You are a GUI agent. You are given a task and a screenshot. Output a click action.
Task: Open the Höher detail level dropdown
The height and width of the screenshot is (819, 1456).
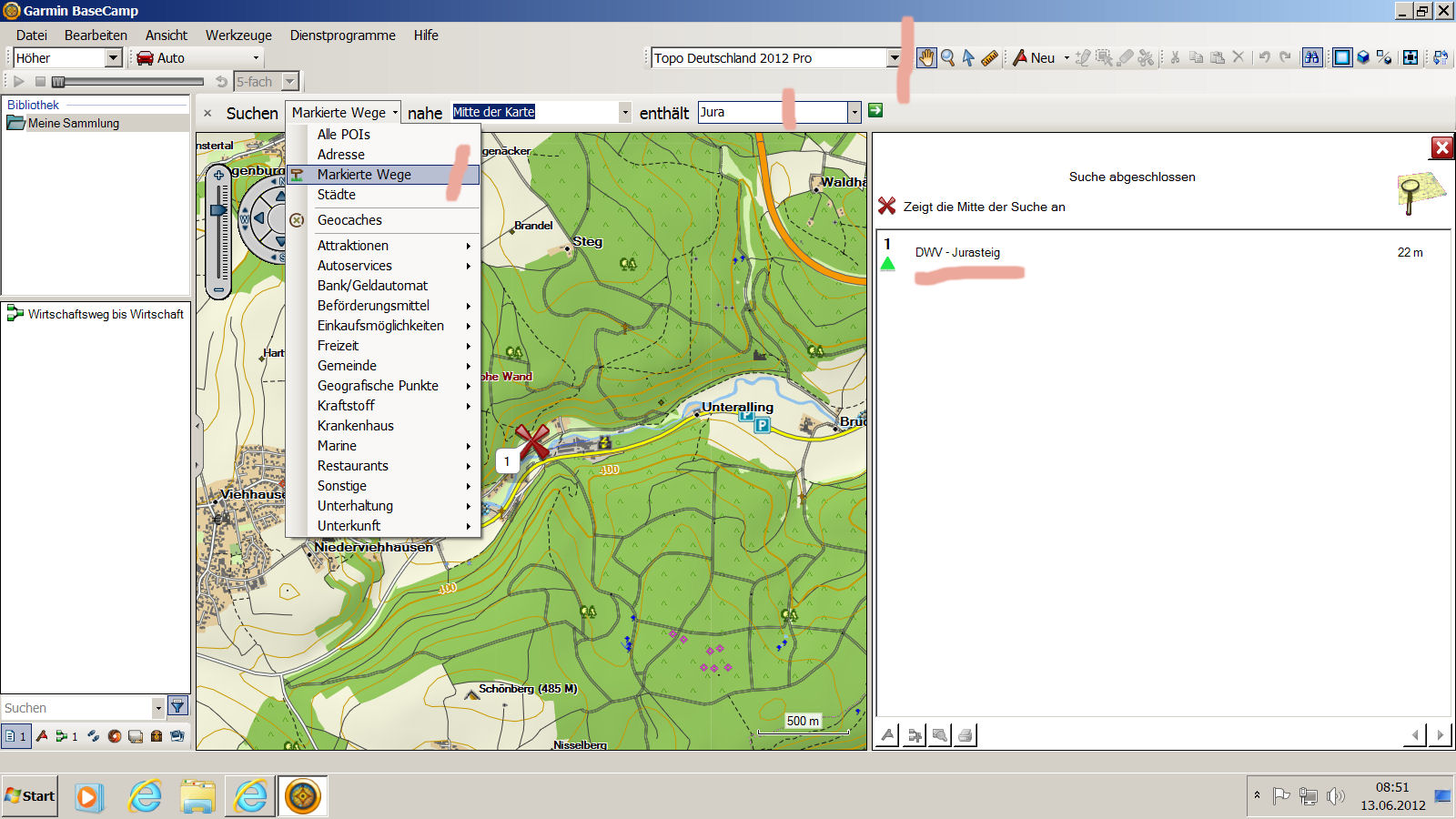113,58
